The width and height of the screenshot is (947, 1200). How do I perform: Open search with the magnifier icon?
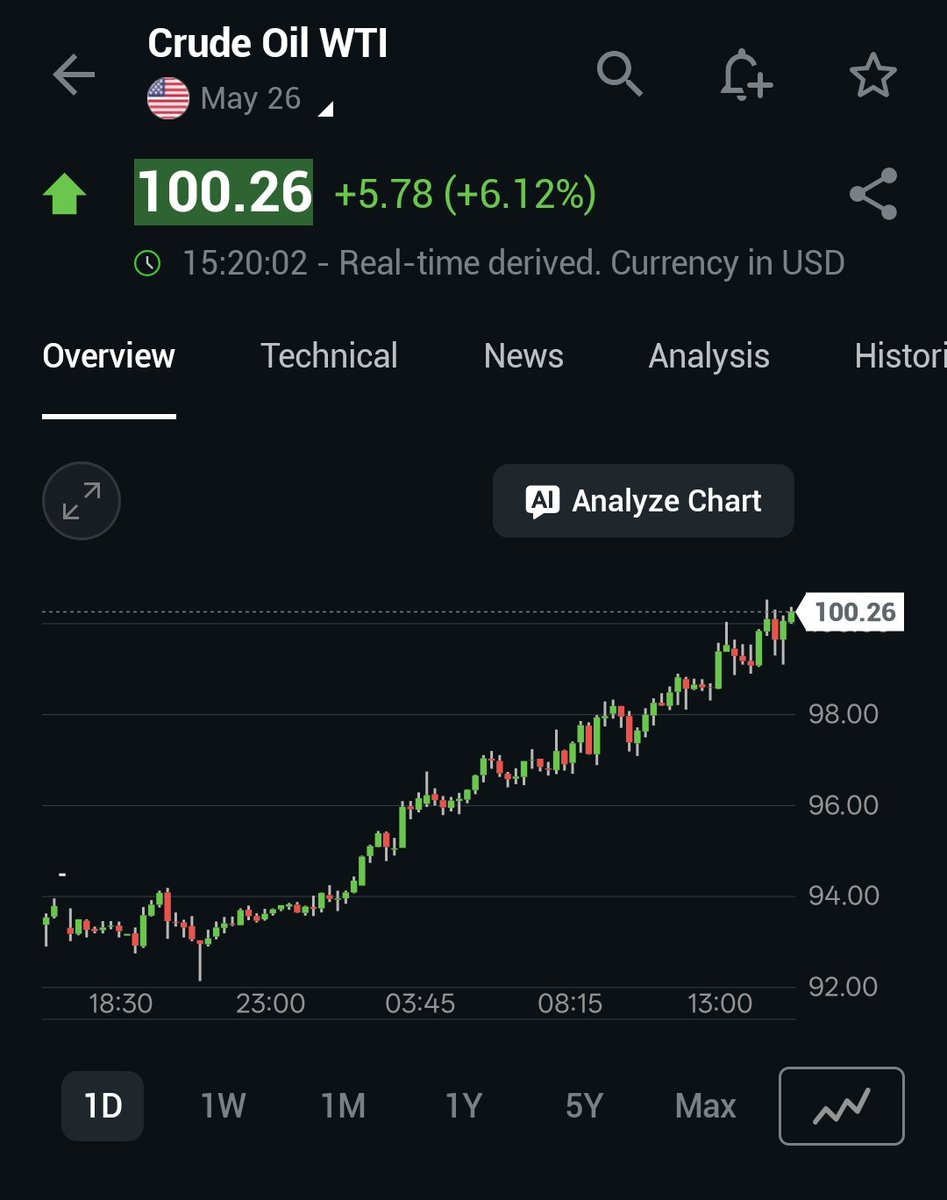coord(620,75)
